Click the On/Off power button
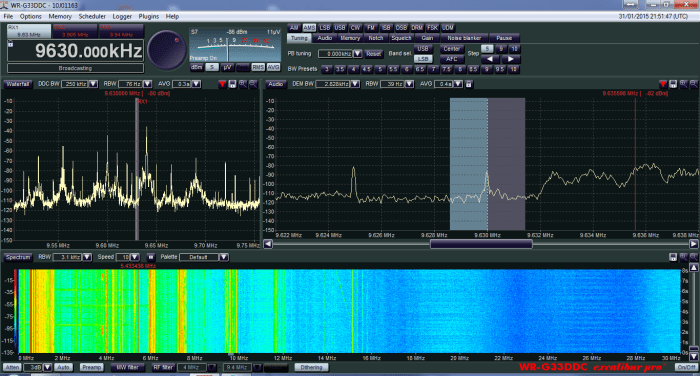Image resolution: width=700 pixels, height=376 pixels. 686,368
